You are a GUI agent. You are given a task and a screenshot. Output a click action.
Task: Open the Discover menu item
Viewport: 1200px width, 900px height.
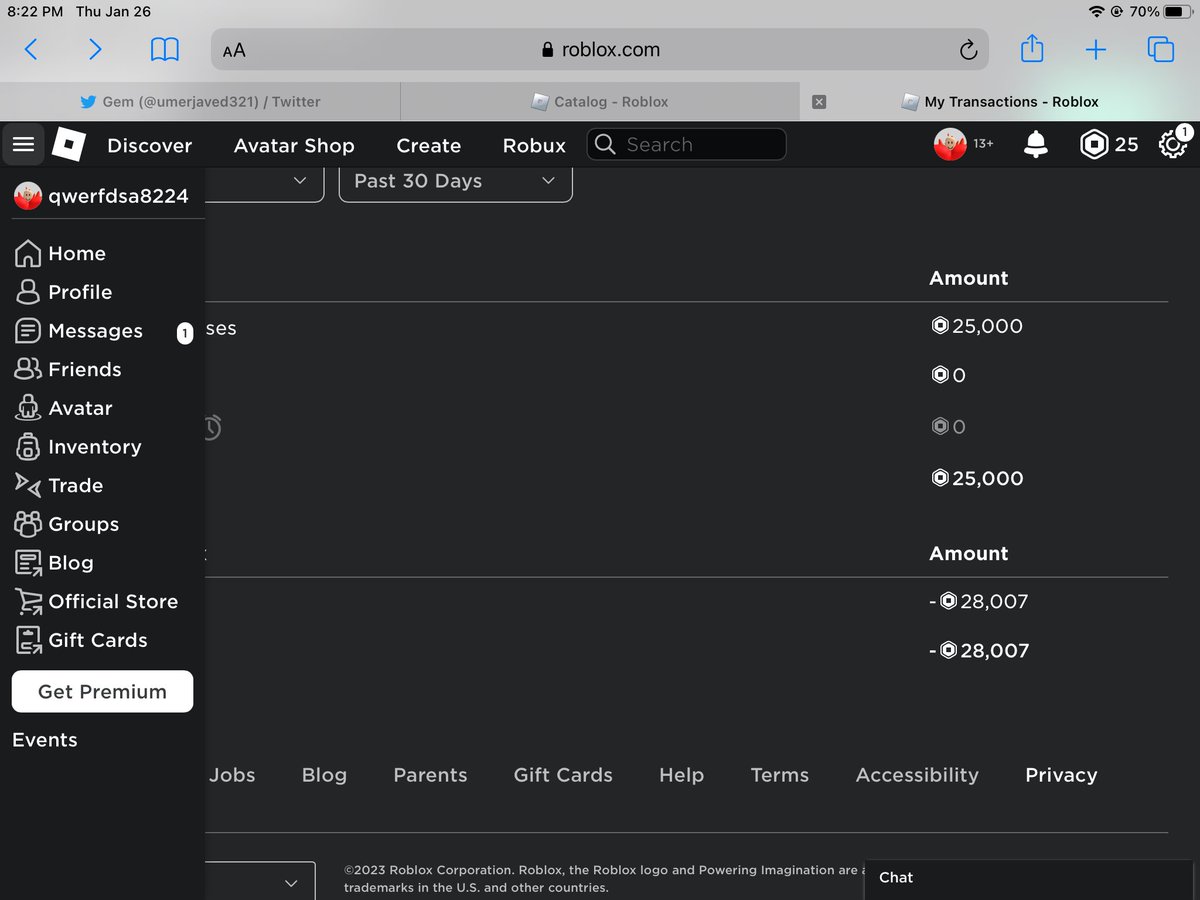pyautogui.click(x=150, y=145)
